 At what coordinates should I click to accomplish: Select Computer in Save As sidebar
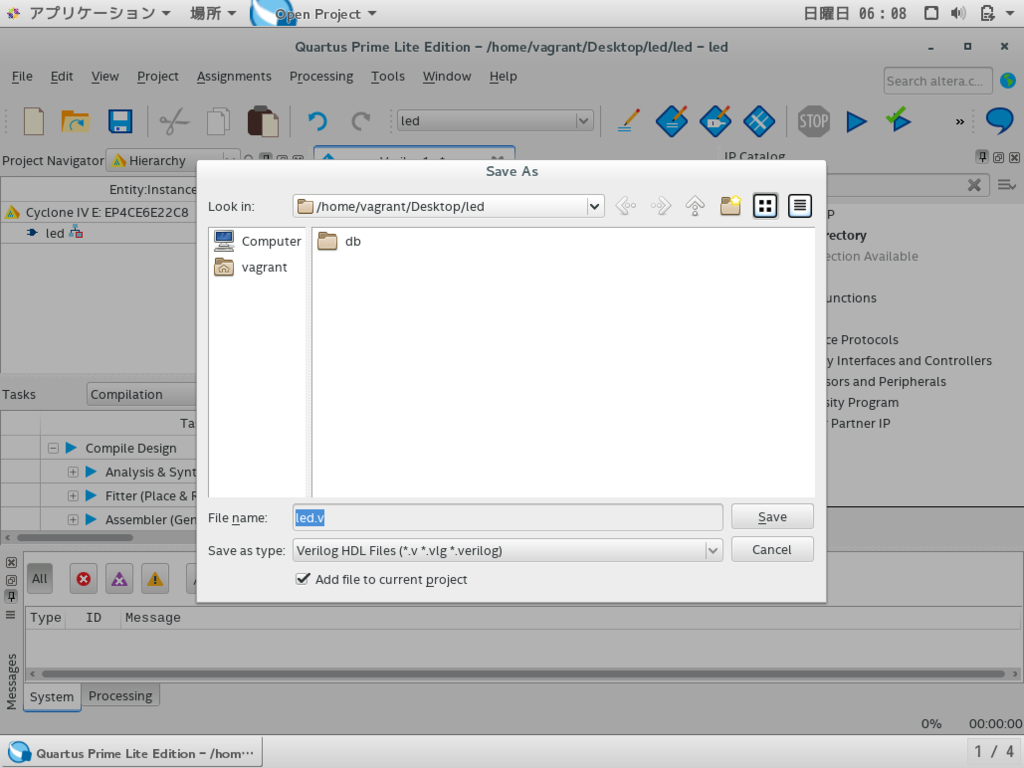[257, 241]
